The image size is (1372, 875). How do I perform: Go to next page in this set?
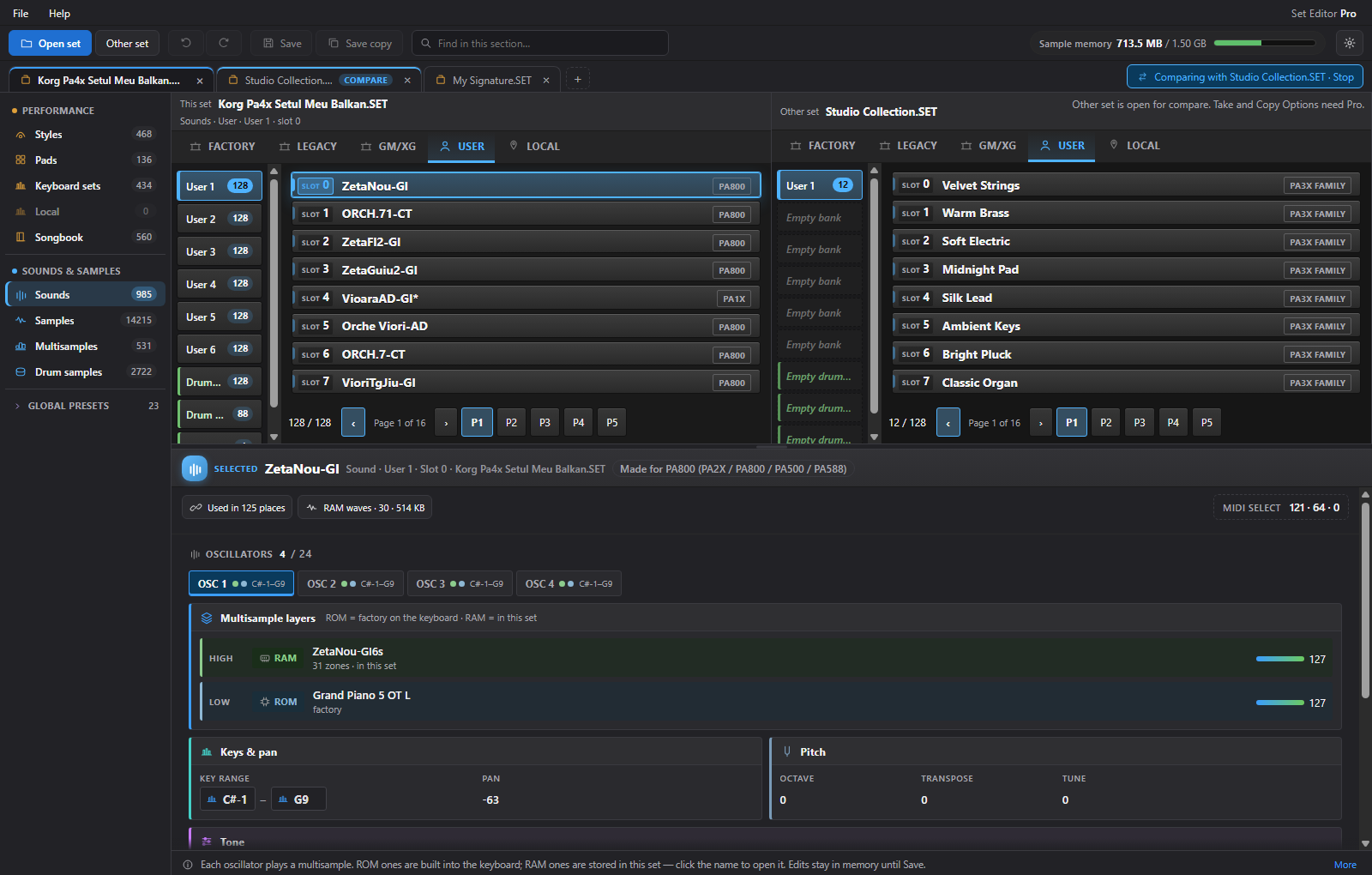pyautogui.click(x=446, y=423)
